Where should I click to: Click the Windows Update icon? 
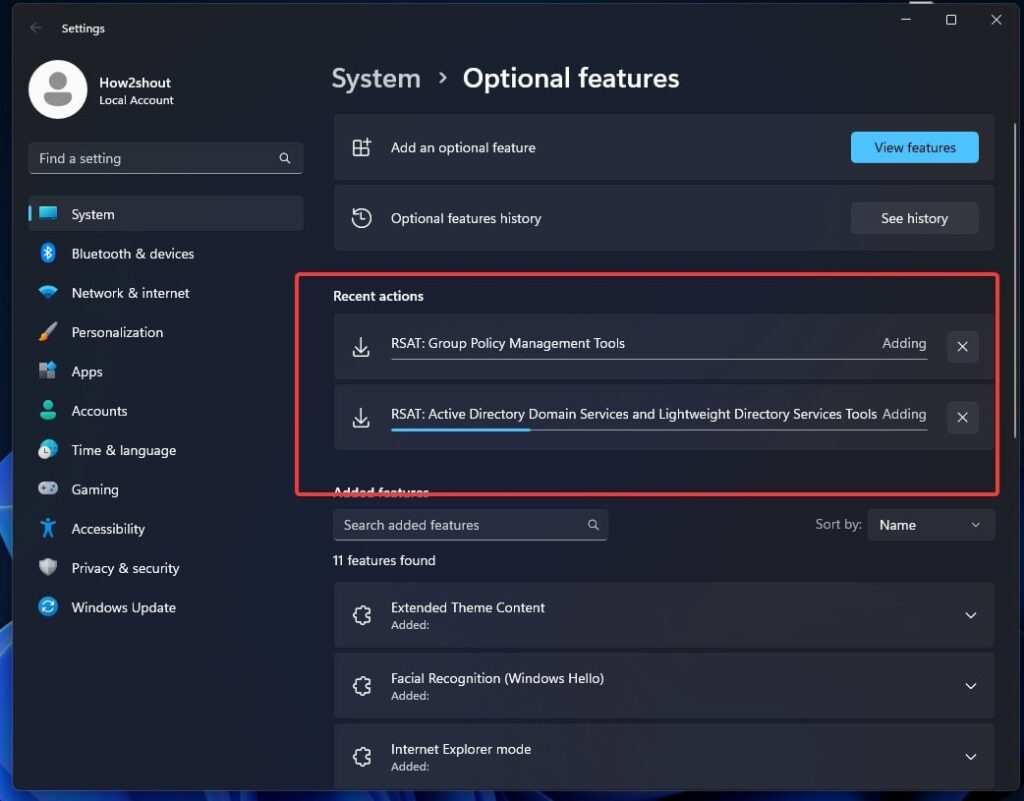point(48,607)
